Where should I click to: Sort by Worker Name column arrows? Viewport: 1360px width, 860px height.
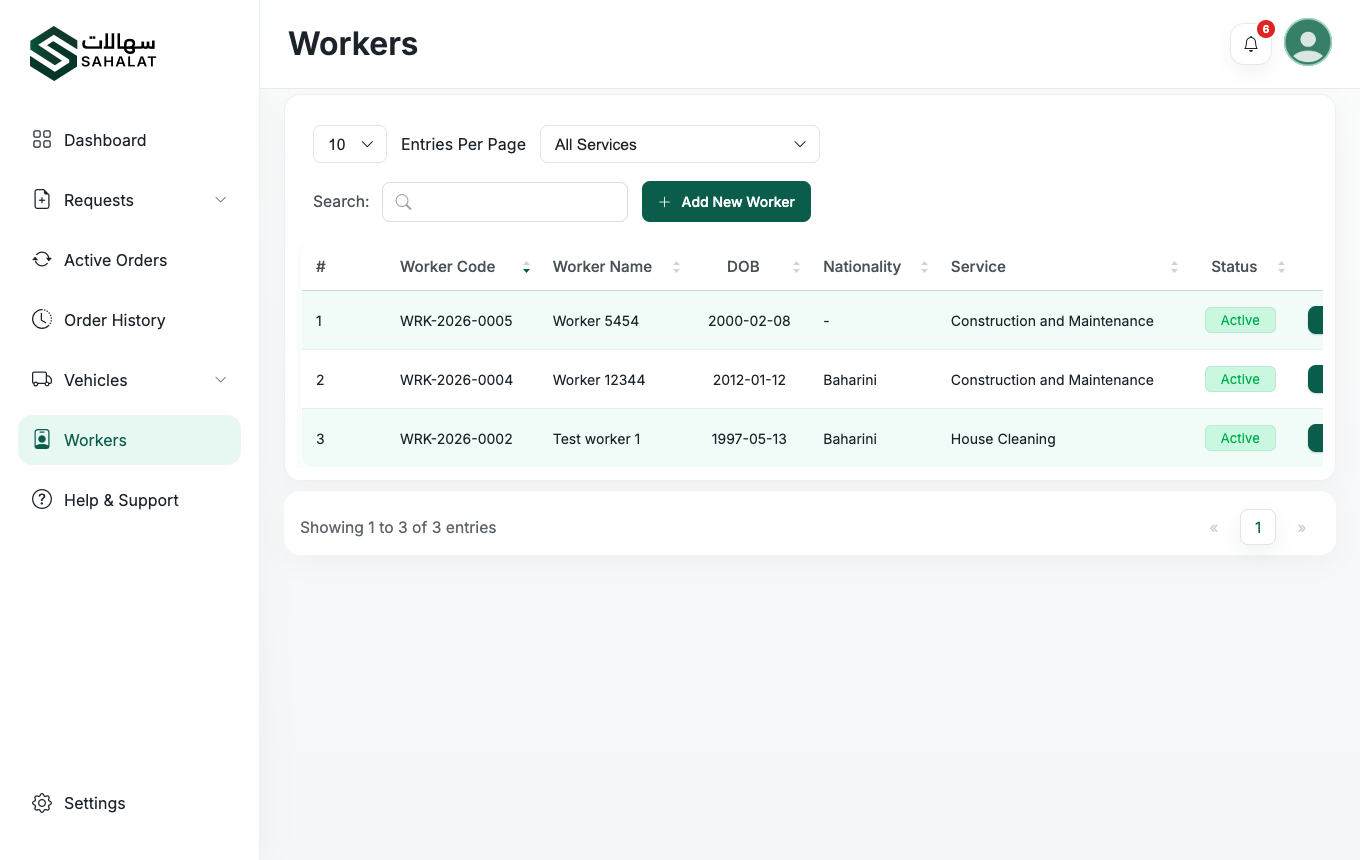point(676,267)
